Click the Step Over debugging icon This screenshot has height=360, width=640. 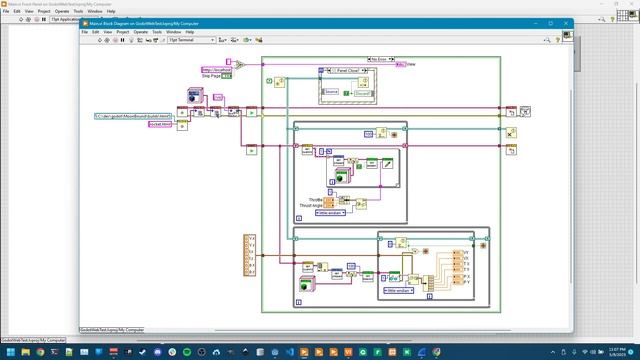156,40
